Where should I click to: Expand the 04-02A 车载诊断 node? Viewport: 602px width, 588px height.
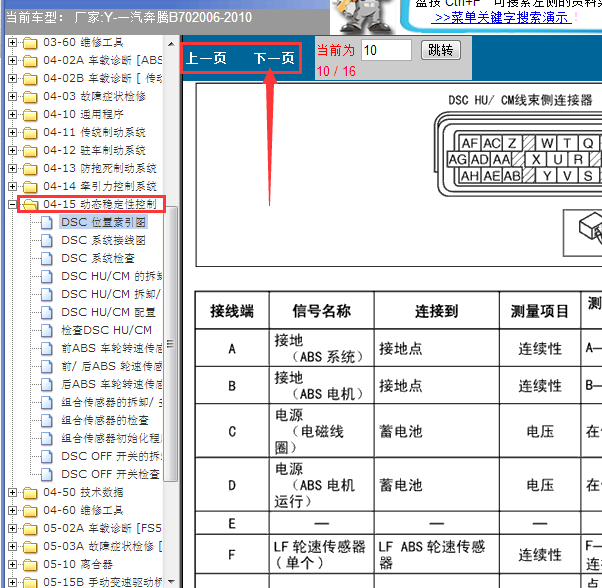pos(12,60)
